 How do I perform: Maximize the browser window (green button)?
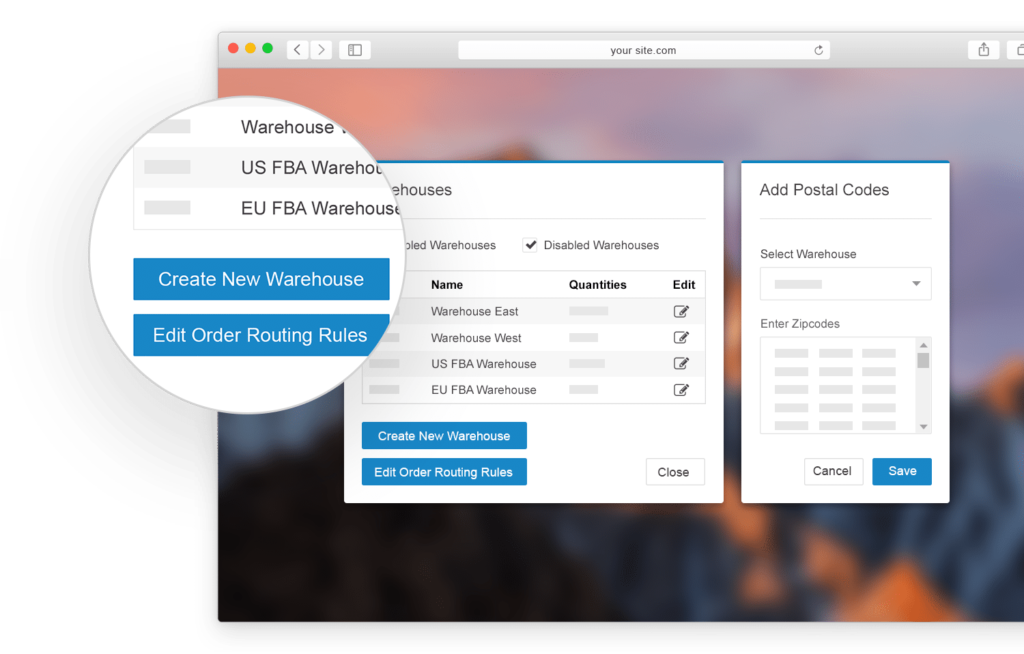(x=267, y=48)
